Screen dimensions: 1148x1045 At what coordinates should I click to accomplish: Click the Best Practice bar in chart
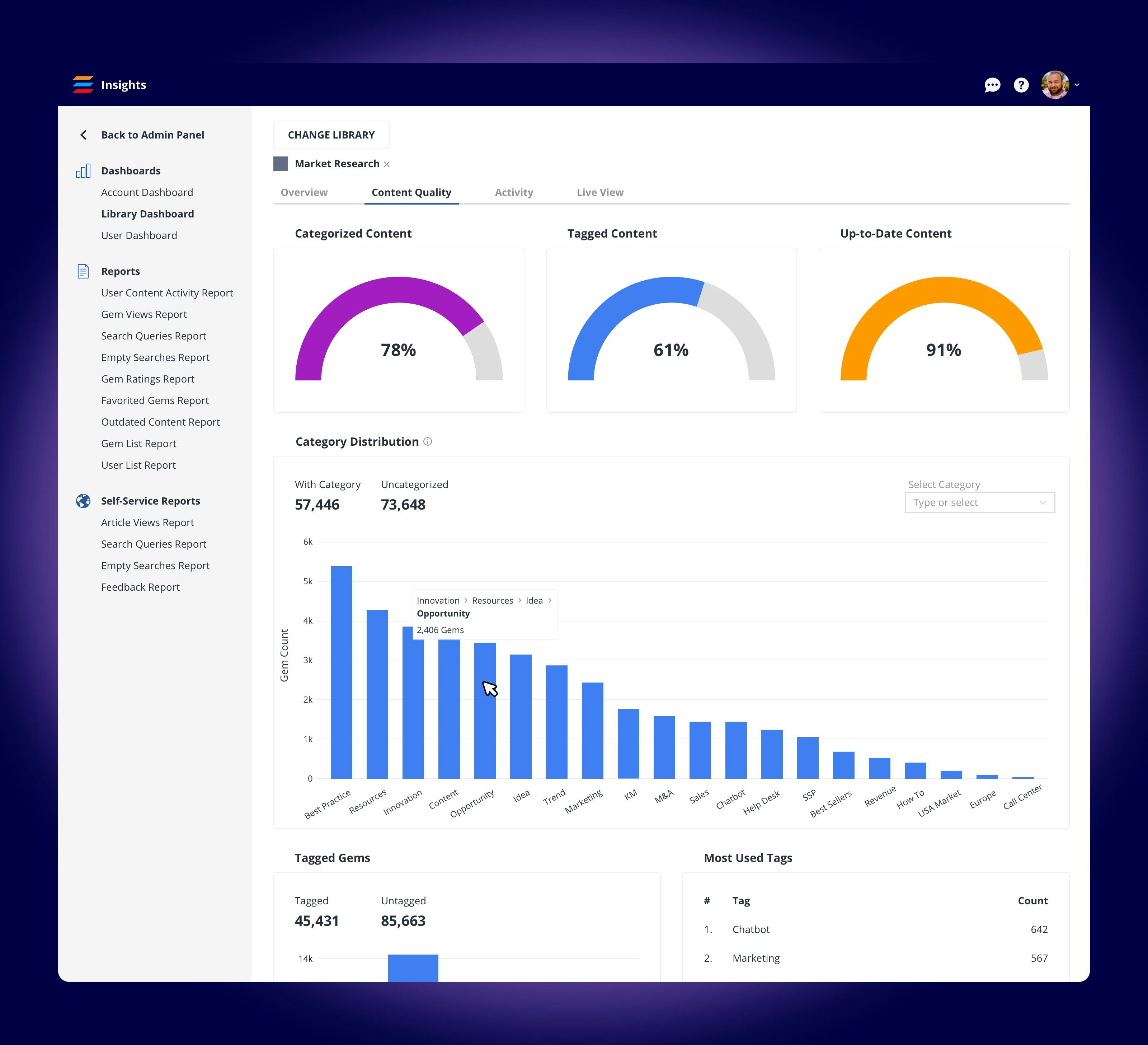tap(341, 672)
